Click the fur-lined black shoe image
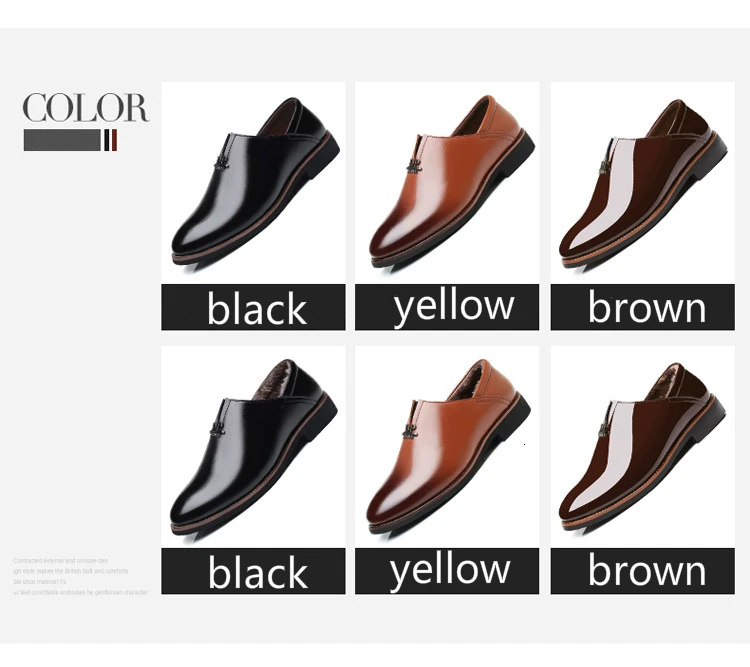The height and width of the screenshot is (667, 750). [253, 447]
